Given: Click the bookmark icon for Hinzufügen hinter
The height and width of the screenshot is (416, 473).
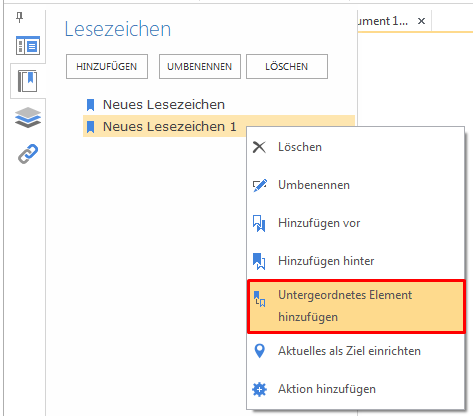Looking at the screenshot, I should click(x=259, y=261).
